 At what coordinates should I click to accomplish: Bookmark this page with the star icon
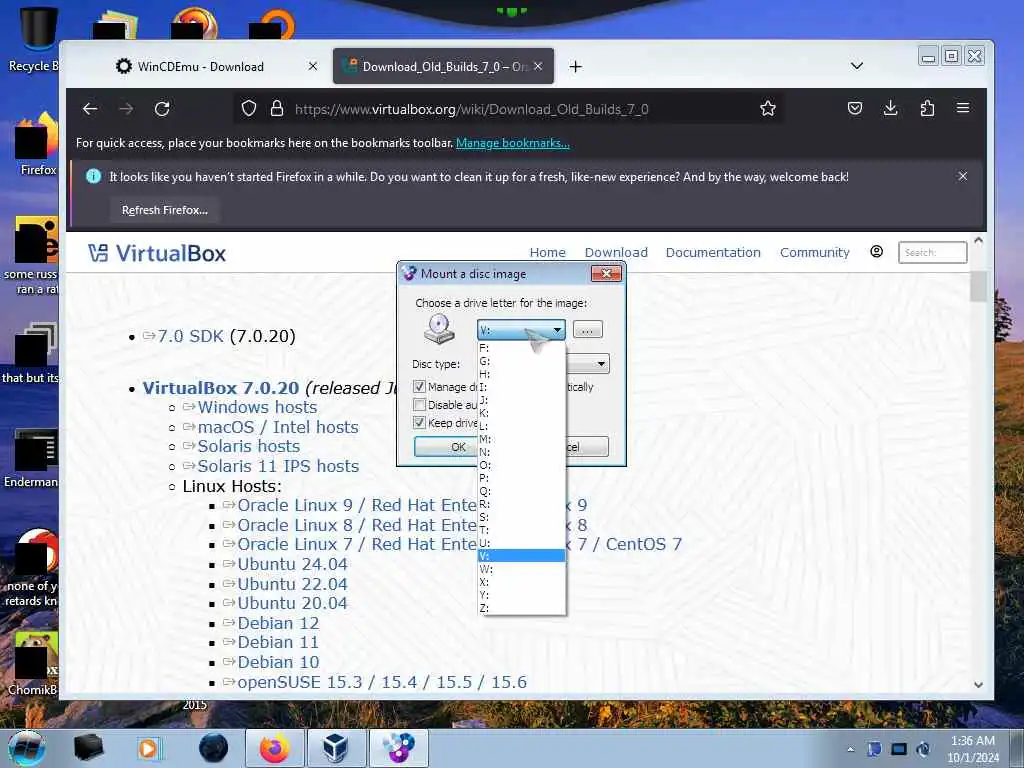point(768,108)
